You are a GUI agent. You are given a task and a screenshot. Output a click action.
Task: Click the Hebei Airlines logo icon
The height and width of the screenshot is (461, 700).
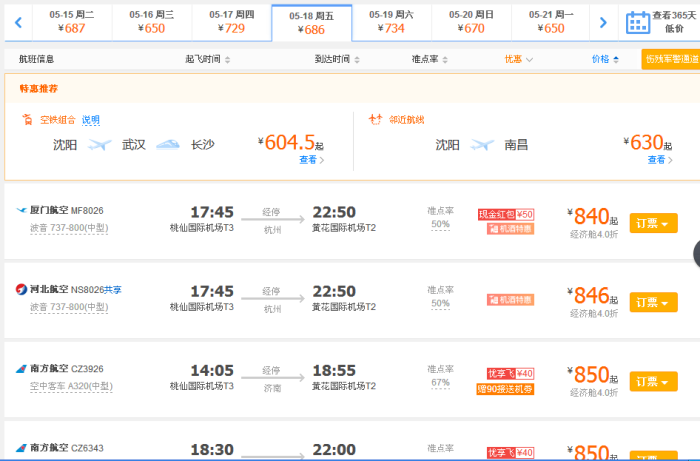pos(22,289)
